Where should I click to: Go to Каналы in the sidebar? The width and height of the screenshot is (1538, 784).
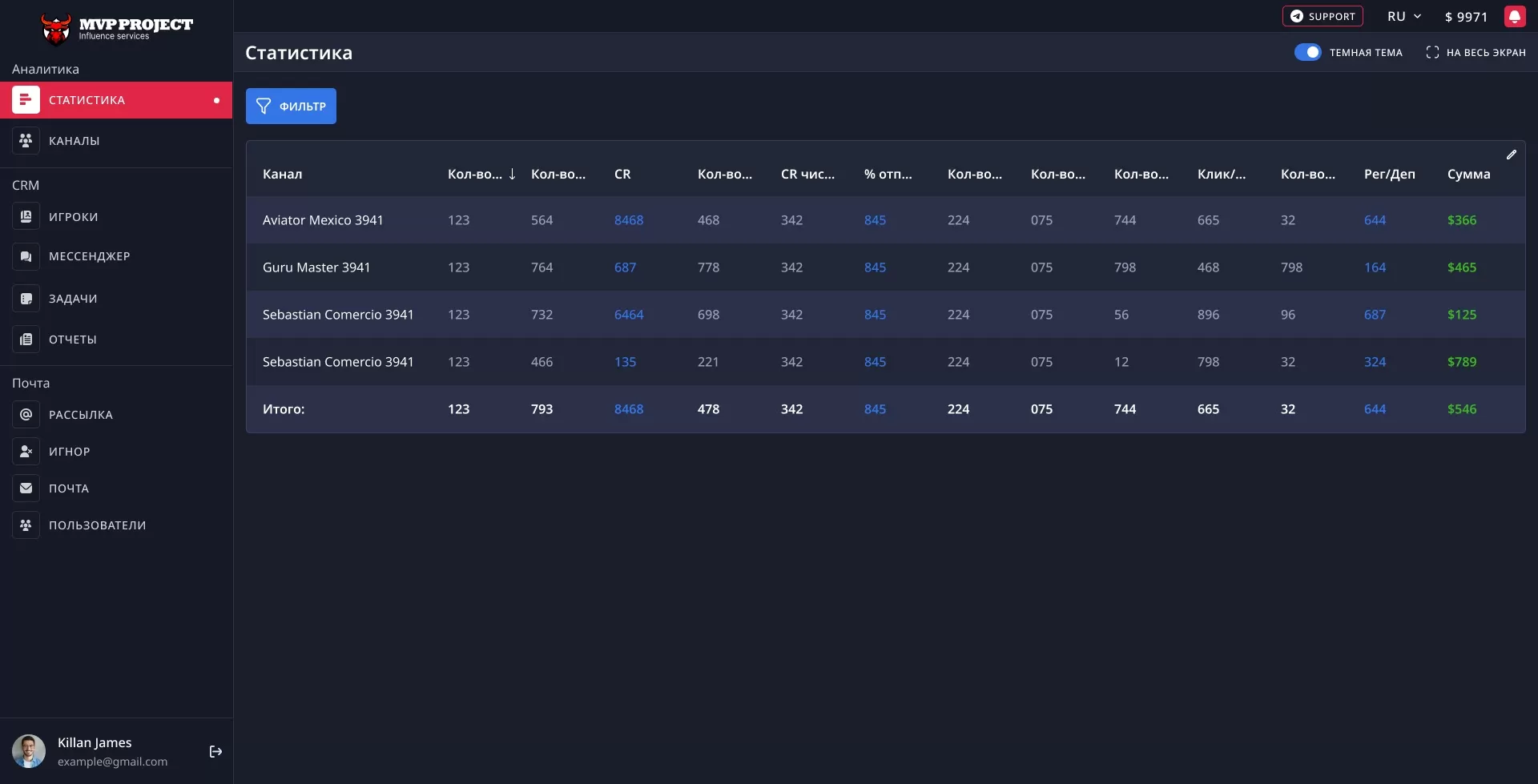[74, 141]
